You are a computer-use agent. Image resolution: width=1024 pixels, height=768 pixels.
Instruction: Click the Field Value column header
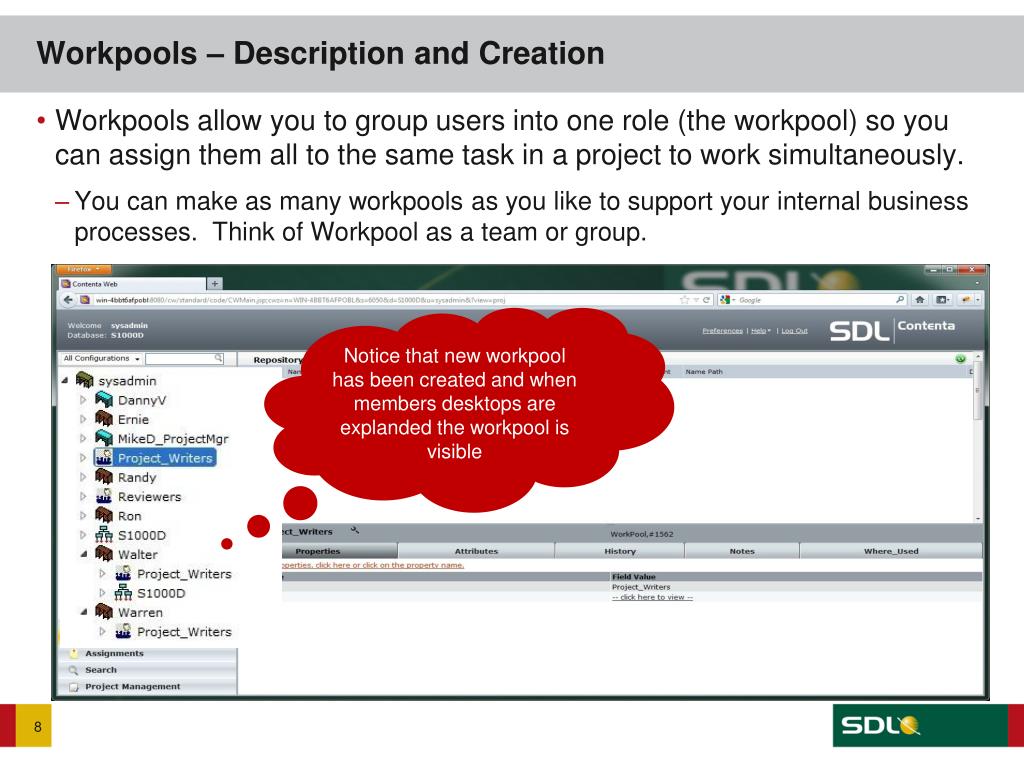633,577
